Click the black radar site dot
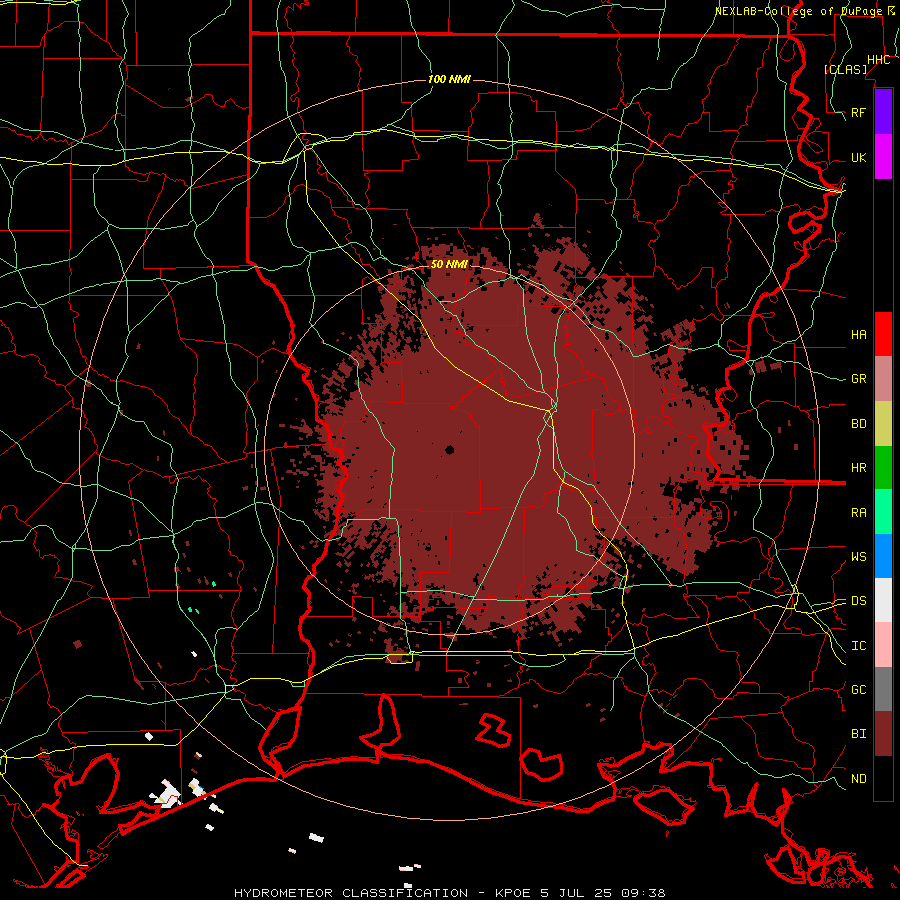This screenshot has width=900, height=900. 449,450
